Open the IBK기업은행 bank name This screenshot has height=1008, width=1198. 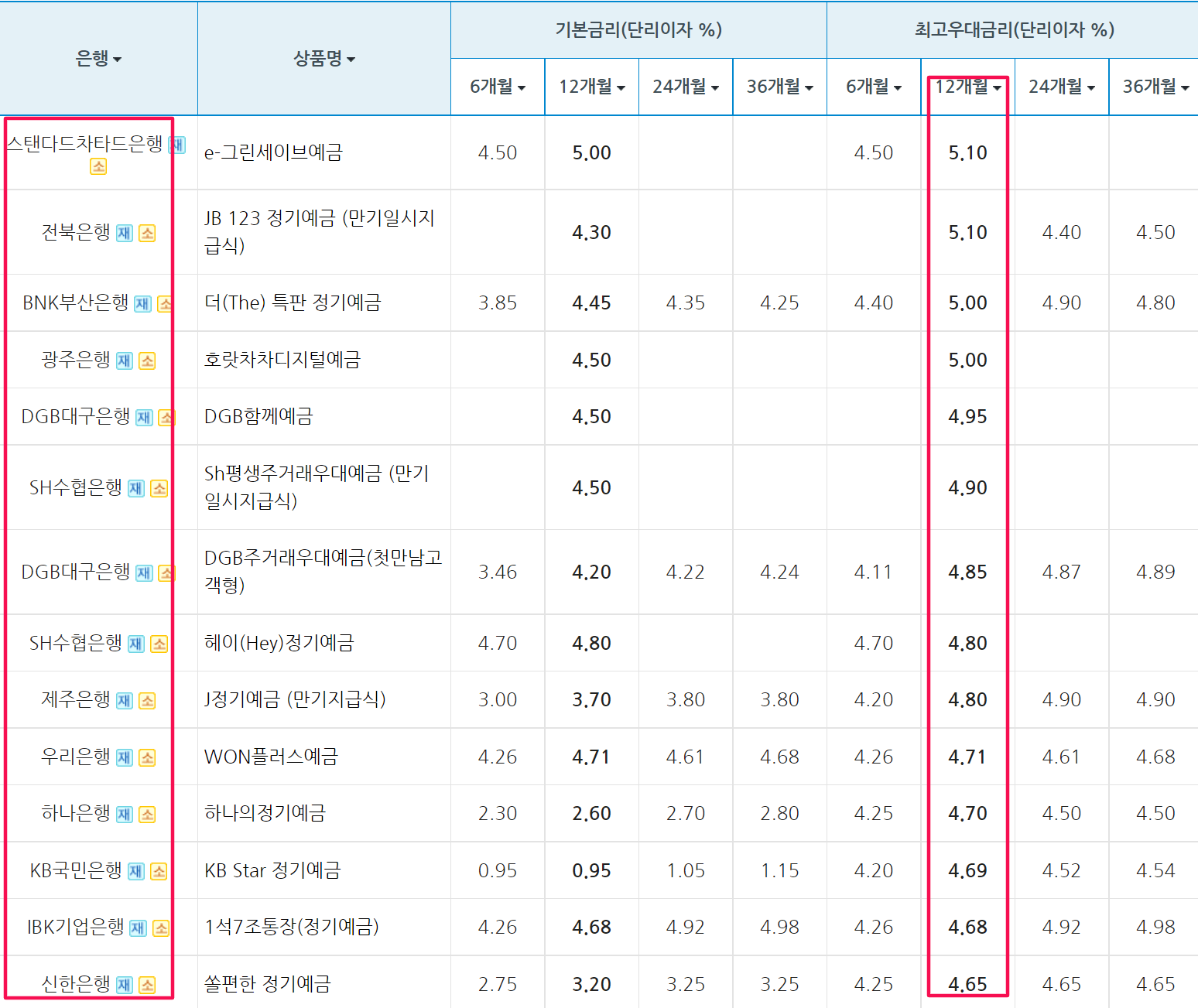pos(75,927)
